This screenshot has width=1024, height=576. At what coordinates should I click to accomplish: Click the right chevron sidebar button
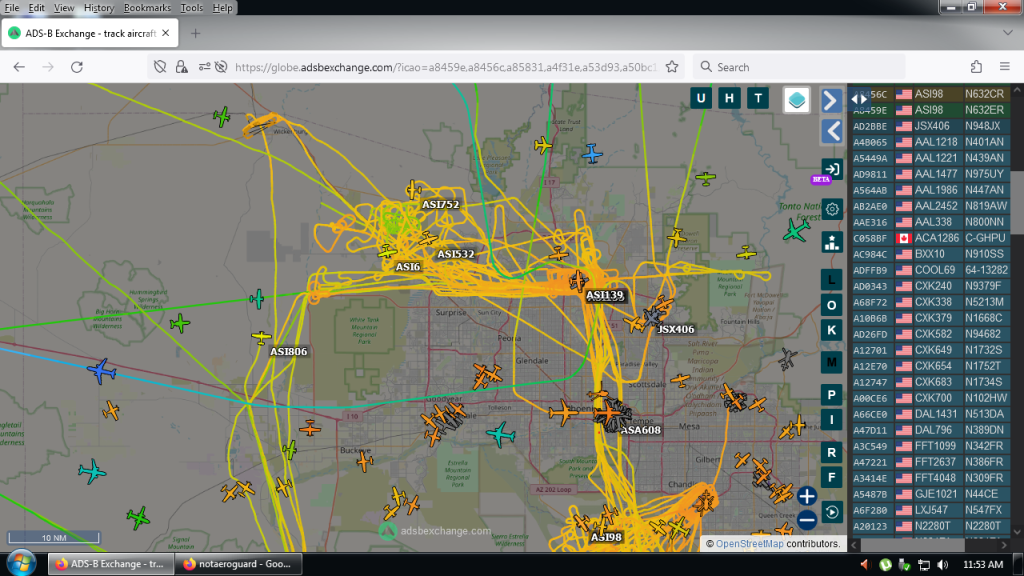(x=831, y=101)
